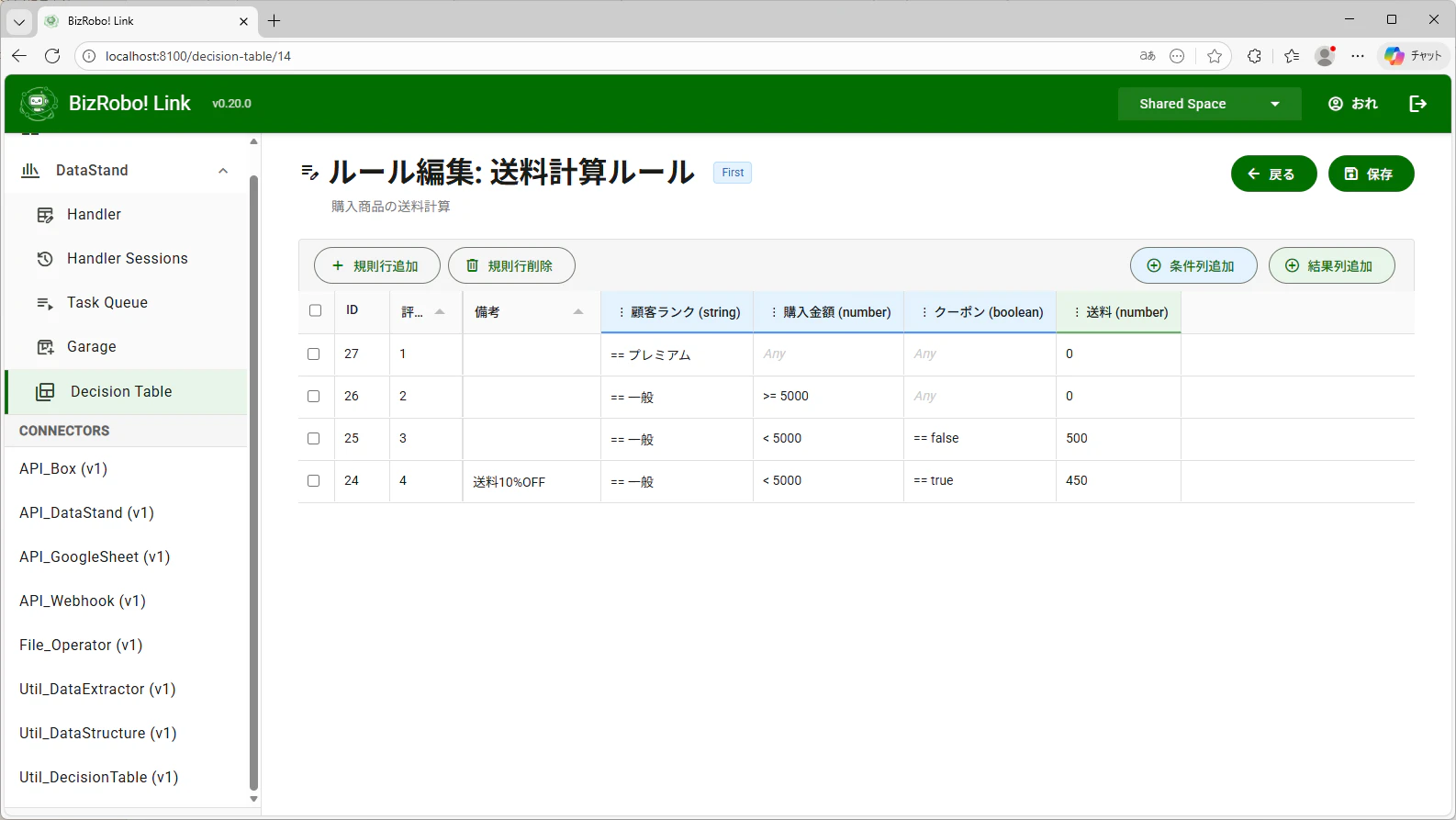Click the First policy badge
1456x820 pixels.
point(733,173)
